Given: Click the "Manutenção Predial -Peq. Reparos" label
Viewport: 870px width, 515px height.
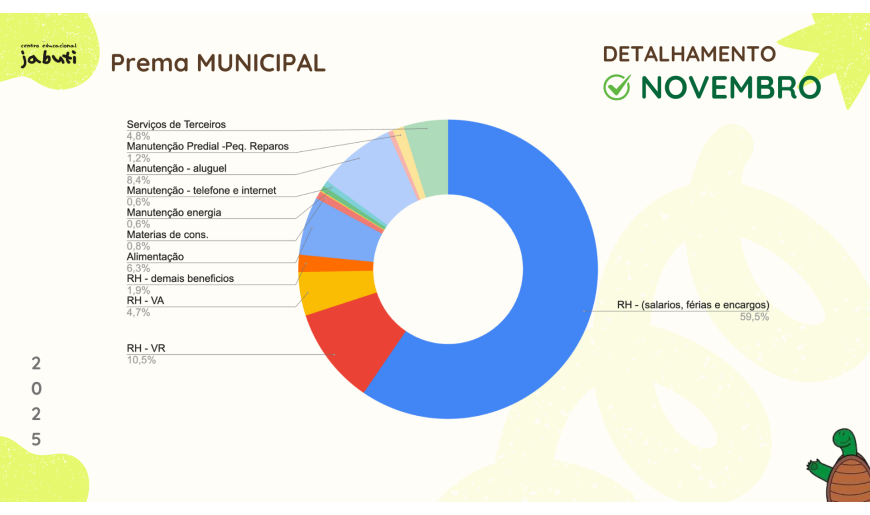Looking at the screenshot, I should (x=207, y=146).
